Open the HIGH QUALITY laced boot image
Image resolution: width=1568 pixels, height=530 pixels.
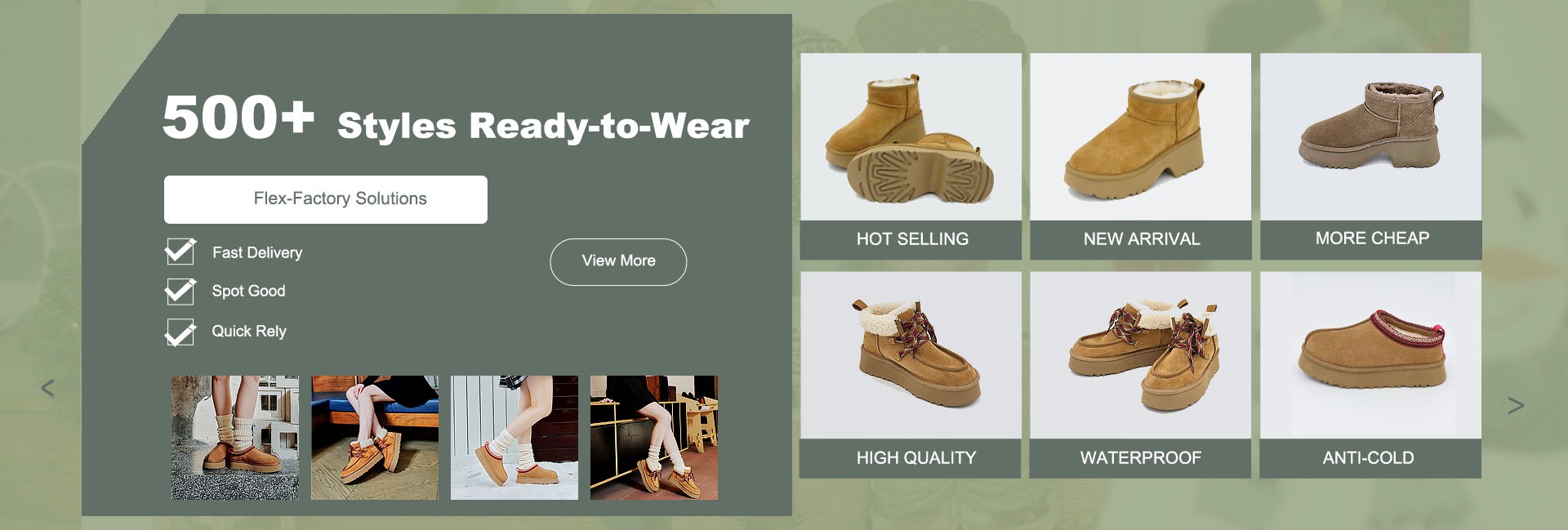911,355
